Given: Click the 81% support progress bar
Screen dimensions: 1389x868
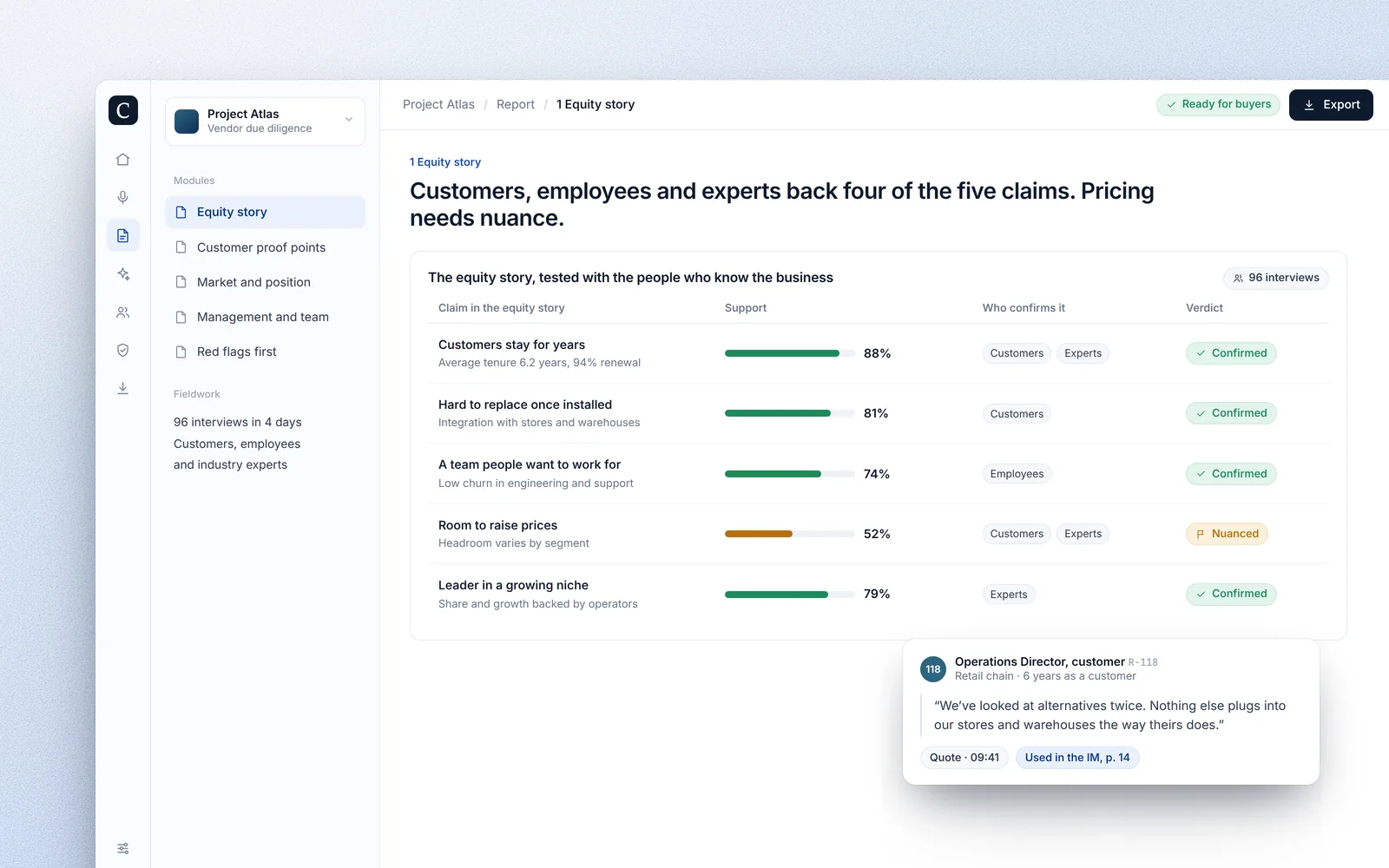Looking at the screenshot, I should [x=790, y=413].
